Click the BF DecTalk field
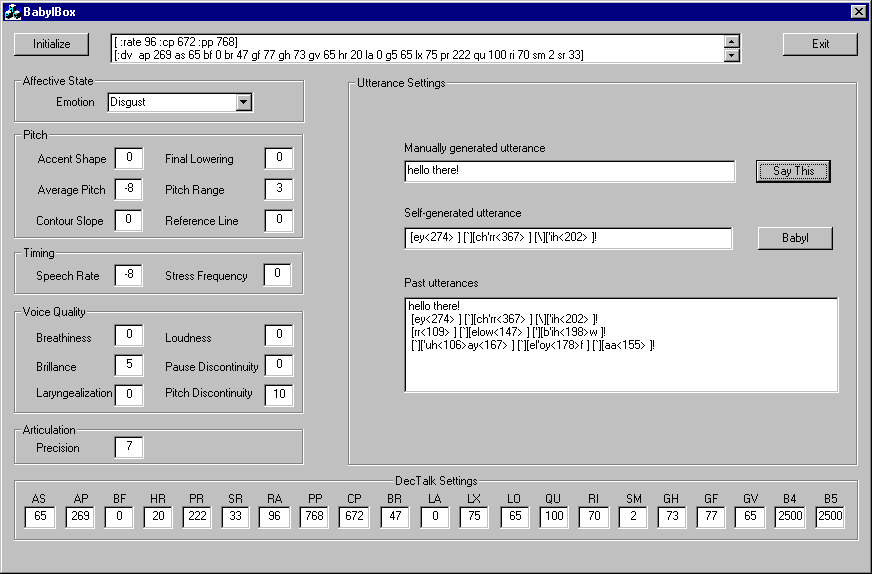Viewport: 872px width, 574px height. point(119,517)
